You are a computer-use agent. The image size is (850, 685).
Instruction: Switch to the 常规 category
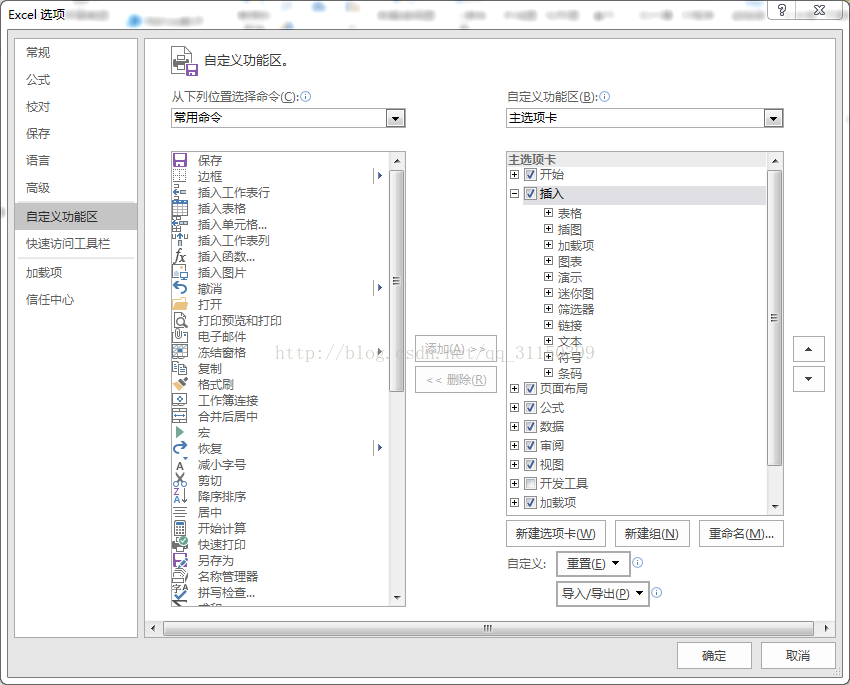[x=38, y=53]
